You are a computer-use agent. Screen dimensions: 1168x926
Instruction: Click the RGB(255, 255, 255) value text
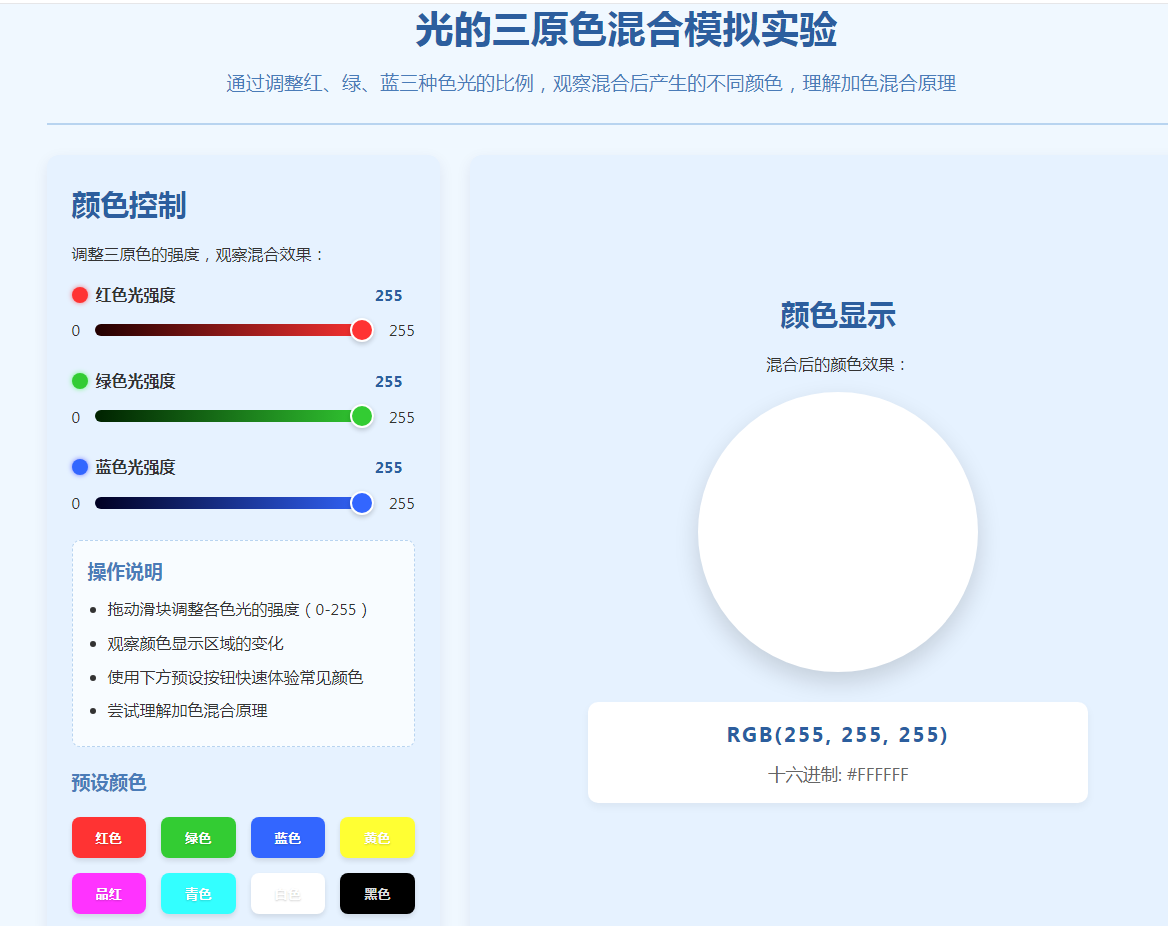coord(837,735)
